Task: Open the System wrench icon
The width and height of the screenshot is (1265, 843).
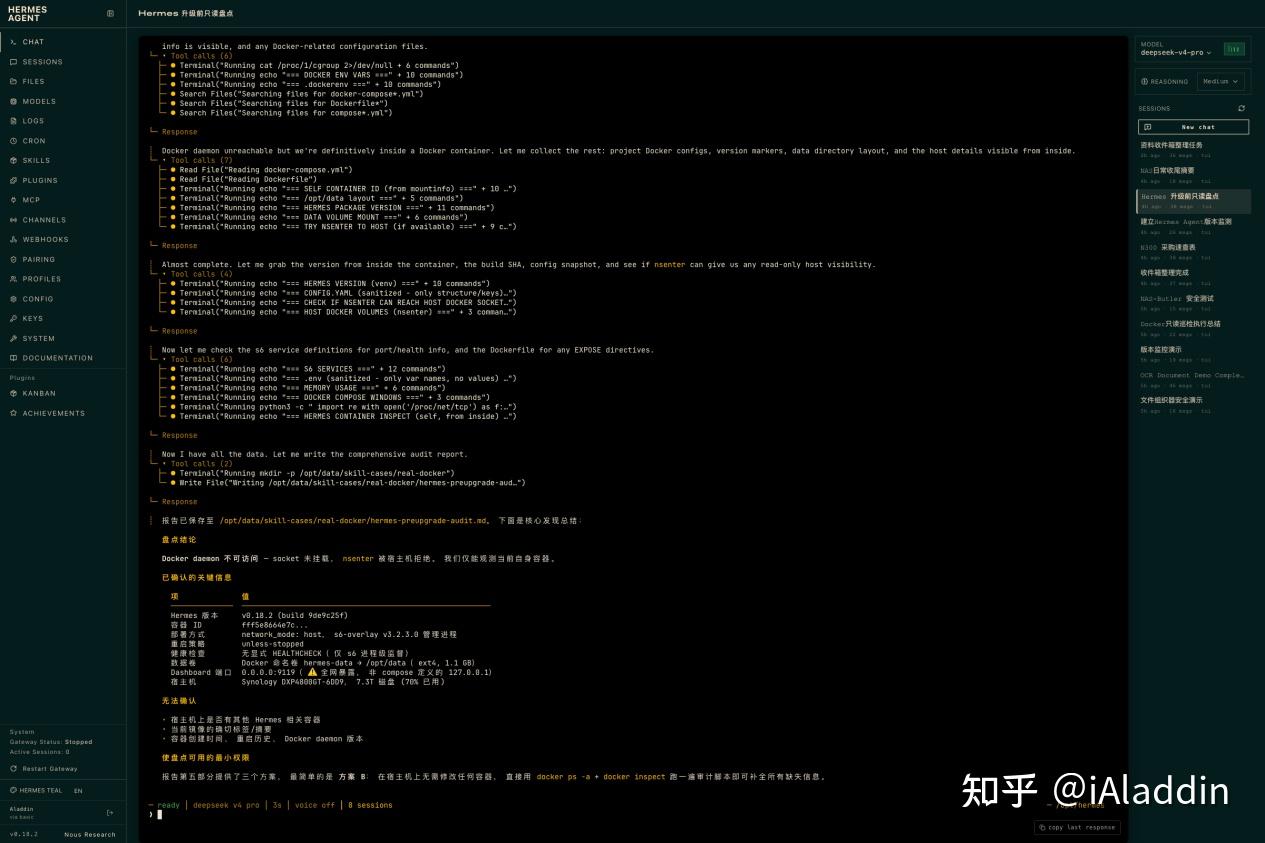Action: tap(13, 338)
